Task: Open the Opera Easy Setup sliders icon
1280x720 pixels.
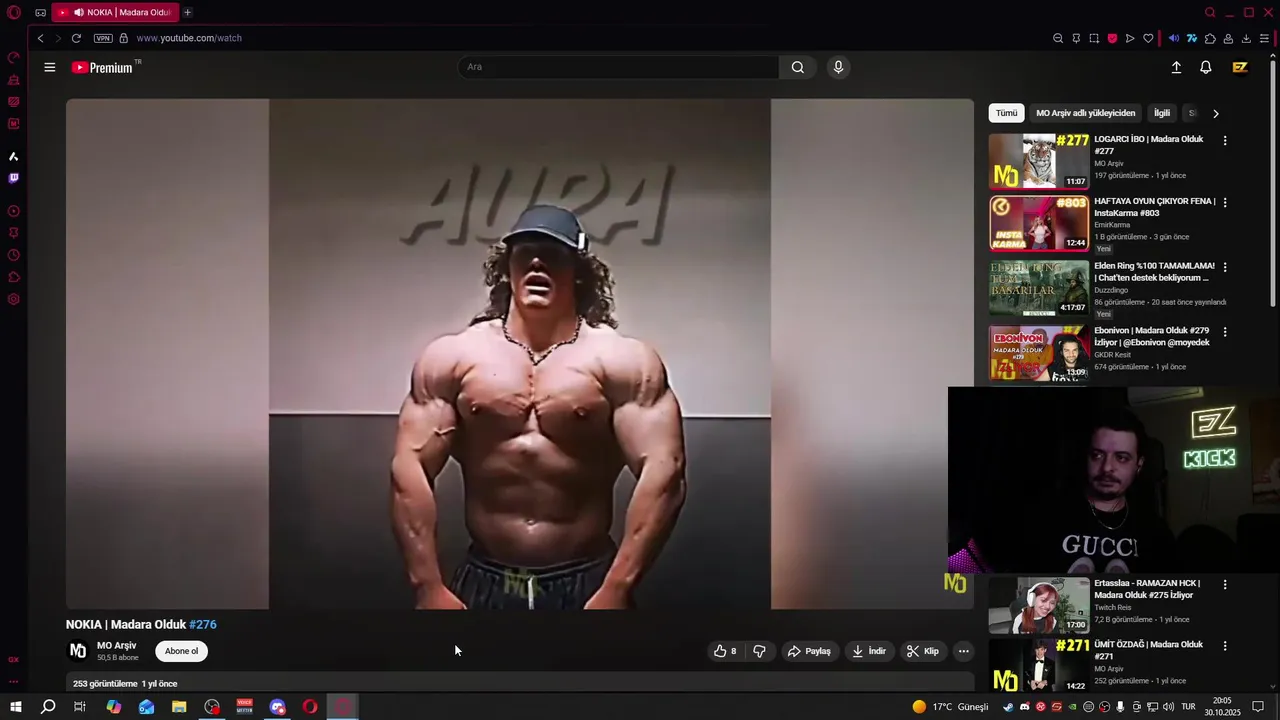Action: click(1264, 38)
